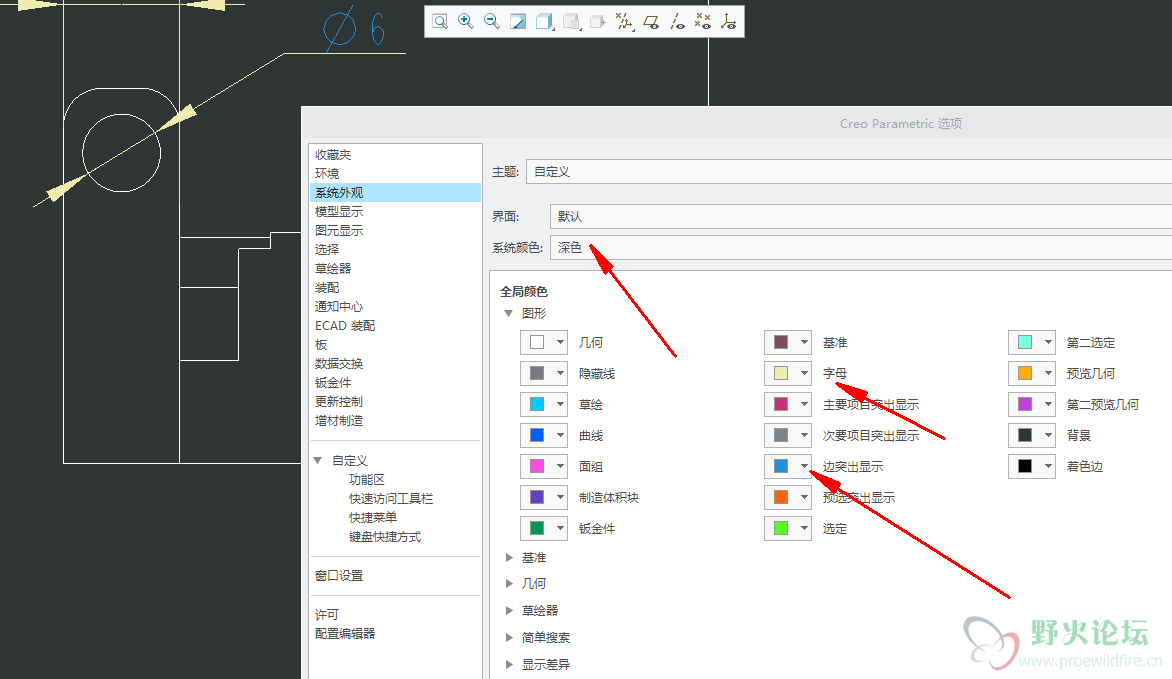Select 增材制造 in the options list

point(339,421)
